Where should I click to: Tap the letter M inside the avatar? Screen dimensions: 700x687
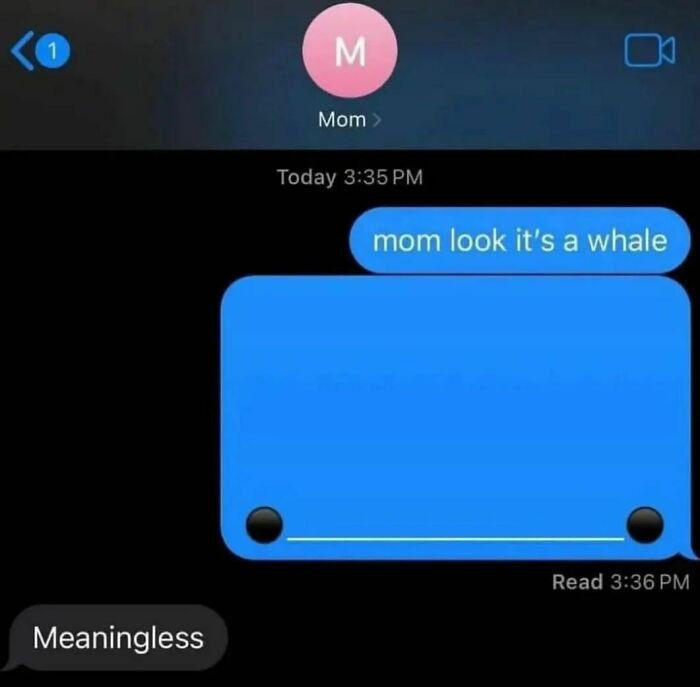tap(350, 51)
